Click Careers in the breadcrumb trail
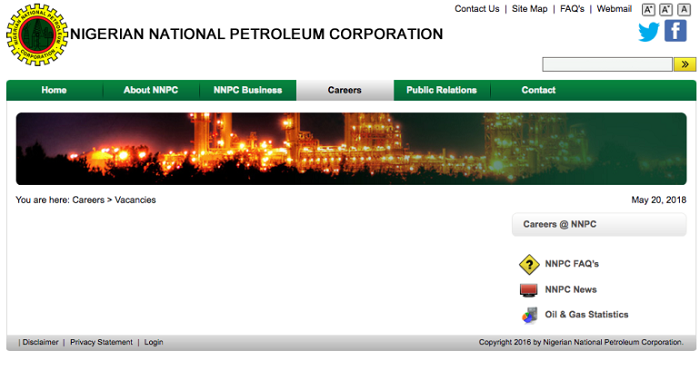Viewport: 700px width, 390px height. 88,200
